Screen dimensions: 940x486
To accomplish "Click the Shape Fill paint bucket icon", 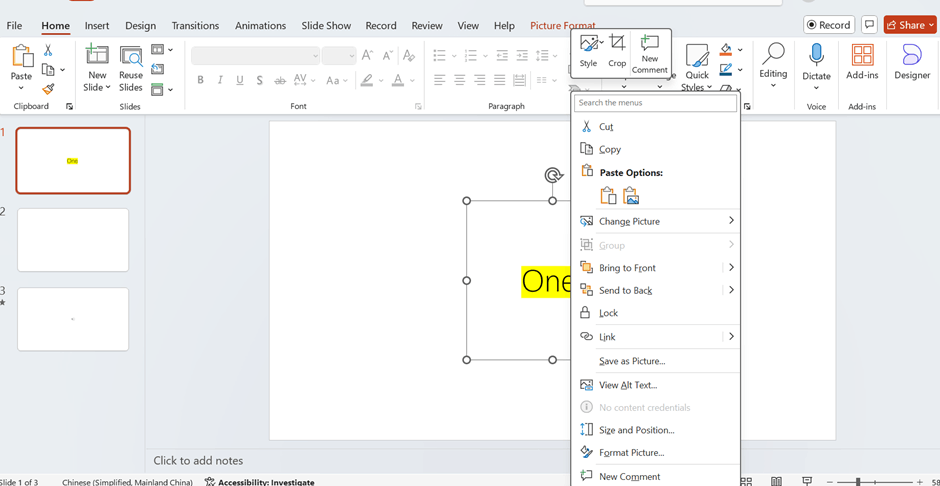I will pos(727,49).
